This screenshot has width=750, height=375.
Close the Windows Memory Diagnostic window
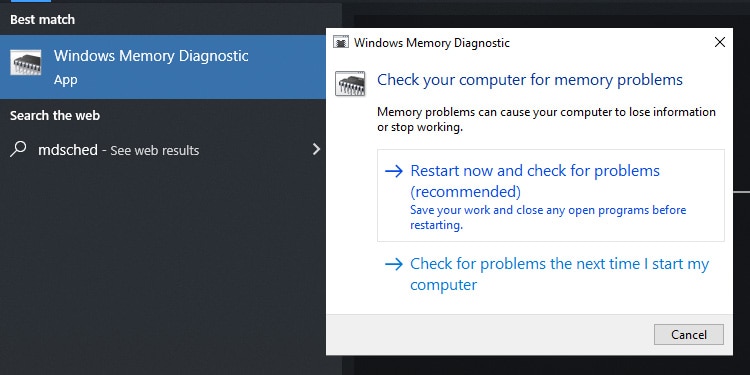pos(719,42)
